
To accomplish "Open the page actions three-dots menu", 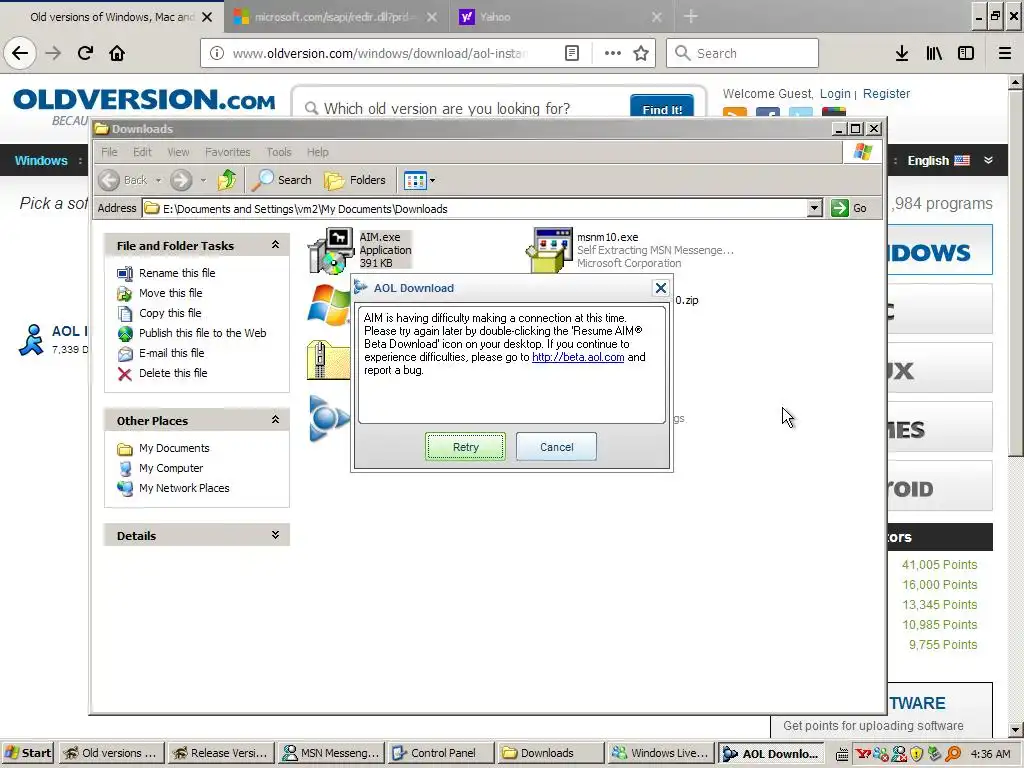I will (613, 53).
